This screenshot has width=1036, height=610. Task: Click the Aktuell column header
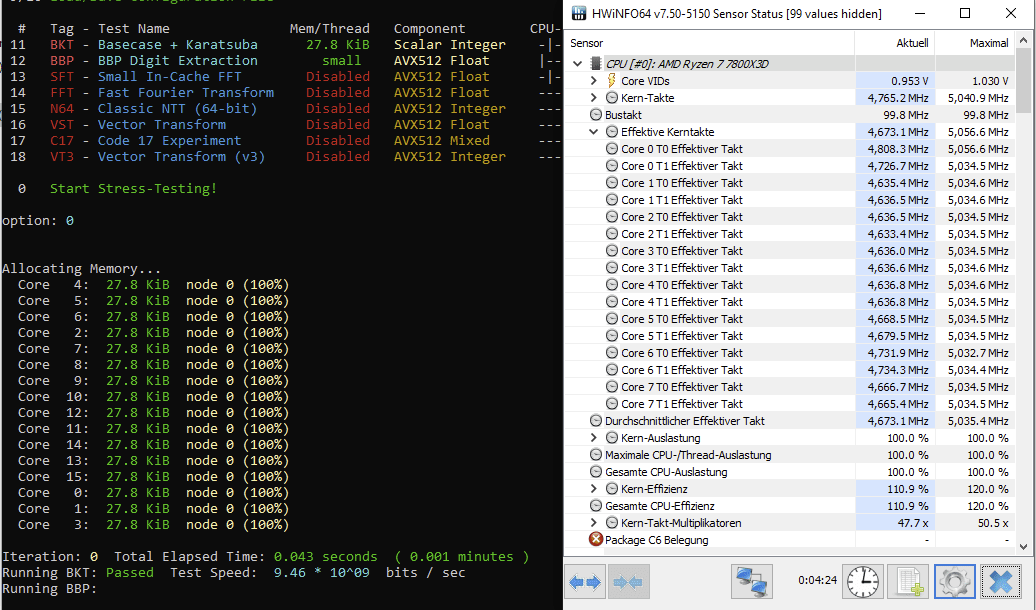[x=895, y=43]
